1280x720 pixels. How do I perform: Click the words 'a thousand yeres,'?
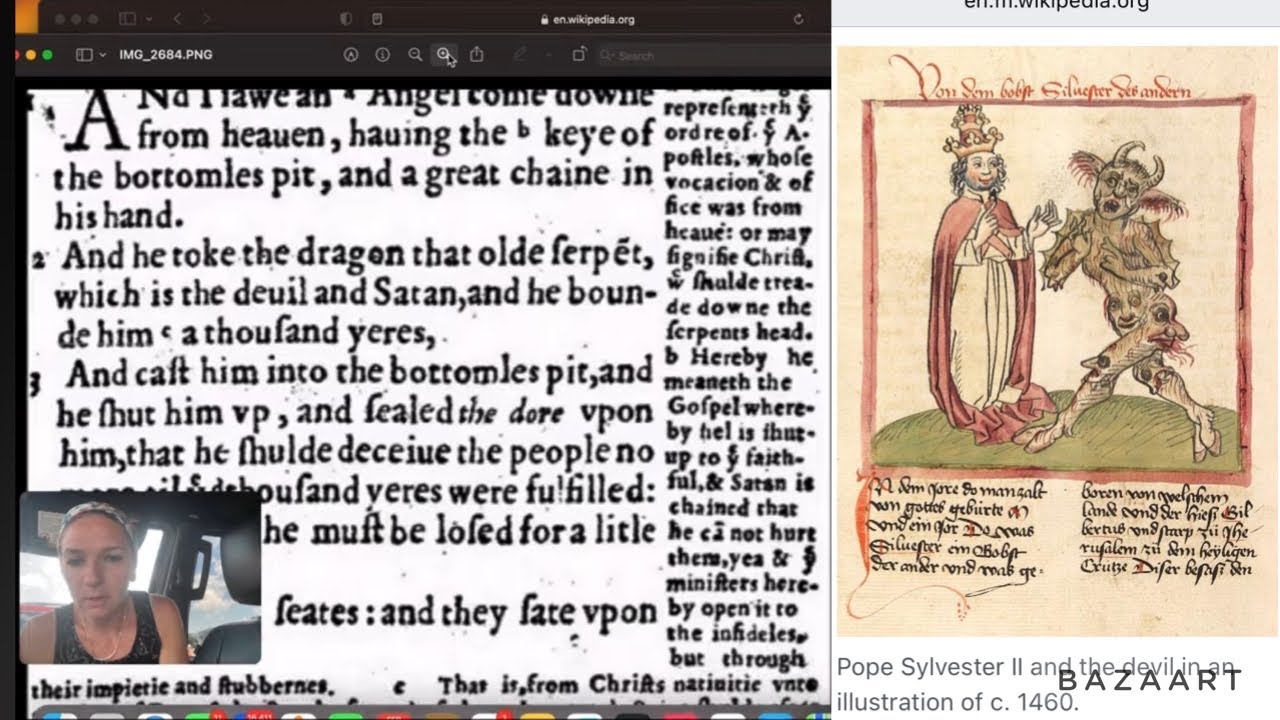tap(308, 335)
